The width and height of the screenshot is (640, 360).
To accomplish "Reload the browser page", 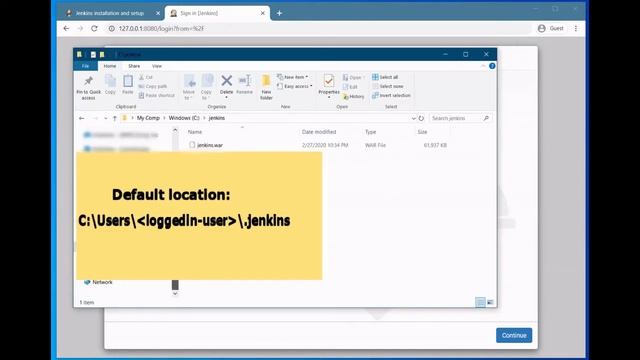I will pyautogui.click(x=94, y=29).
